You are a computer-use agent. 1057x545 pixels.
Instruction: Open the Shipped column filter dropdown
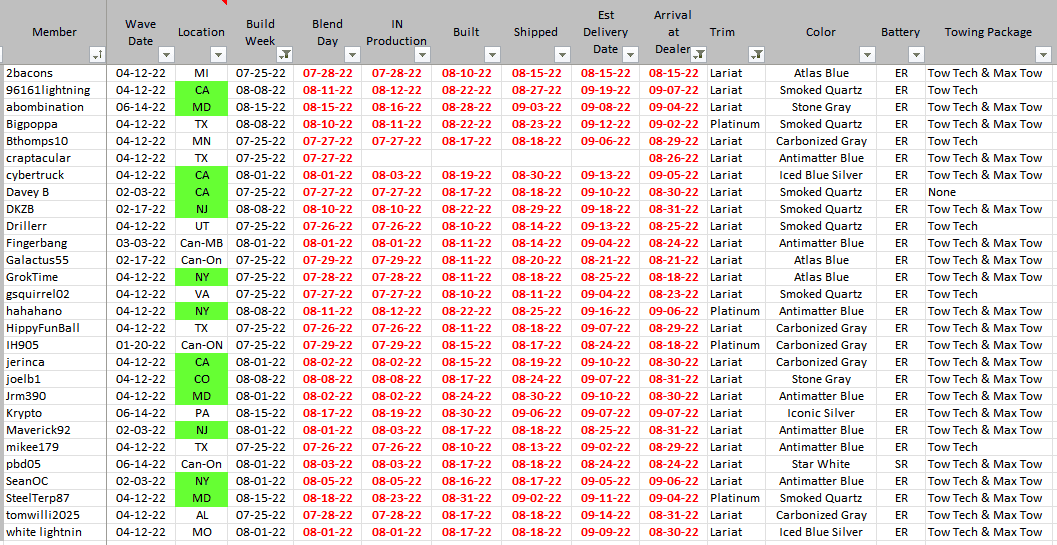click(x=562, y=54)
